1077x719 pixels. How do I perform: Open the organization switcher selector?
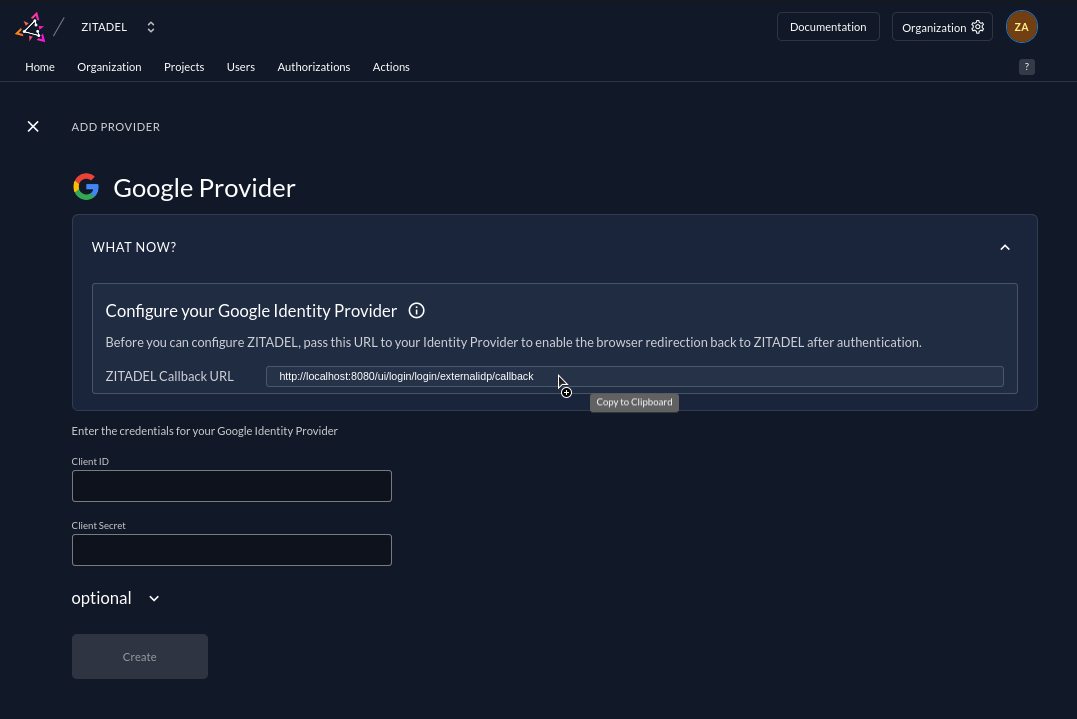[x=150, y=26]
